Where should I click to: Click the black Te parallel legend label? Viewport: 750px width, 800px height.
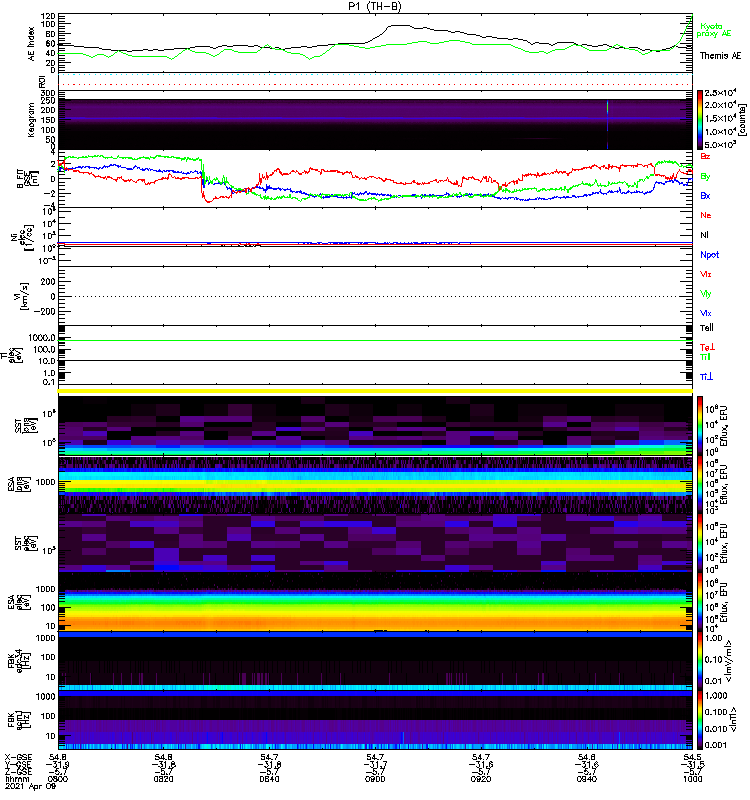(x=707, y=328)
